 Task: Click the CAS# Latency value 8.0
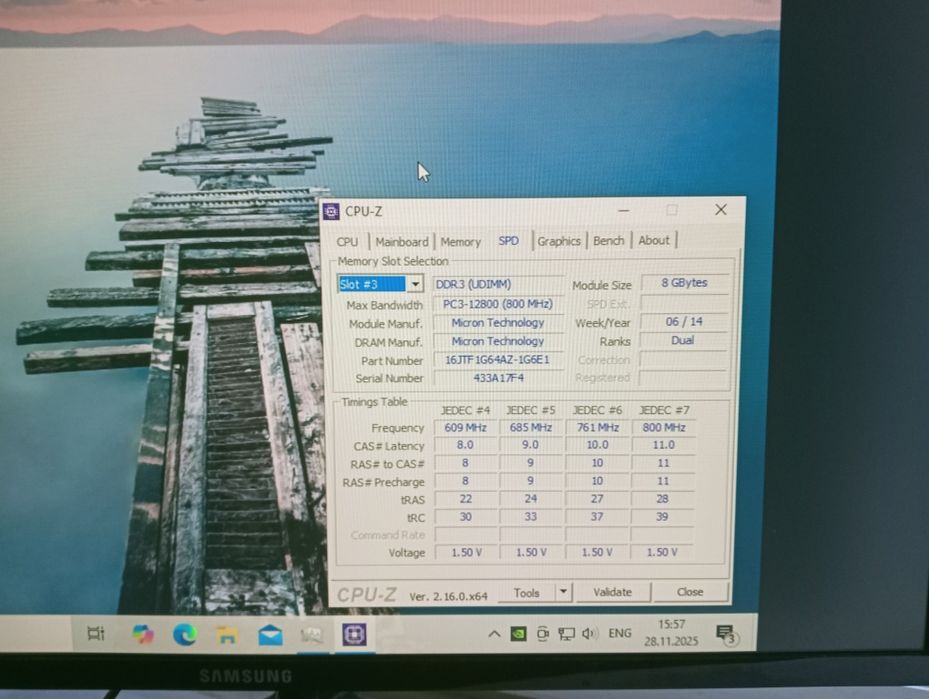(465, 444)
